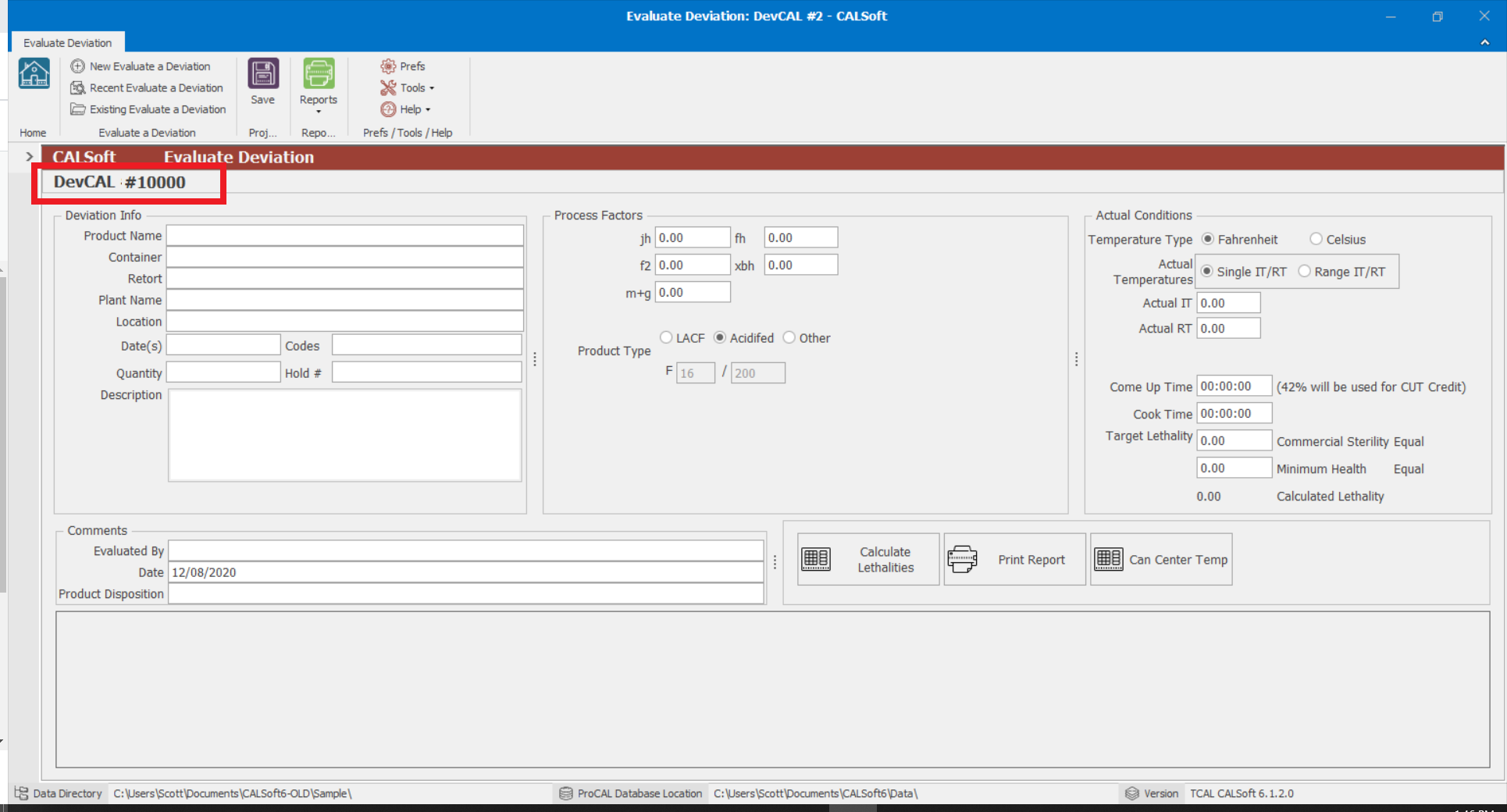
Task: Click the Data Directory status icon
Action: 21,793
